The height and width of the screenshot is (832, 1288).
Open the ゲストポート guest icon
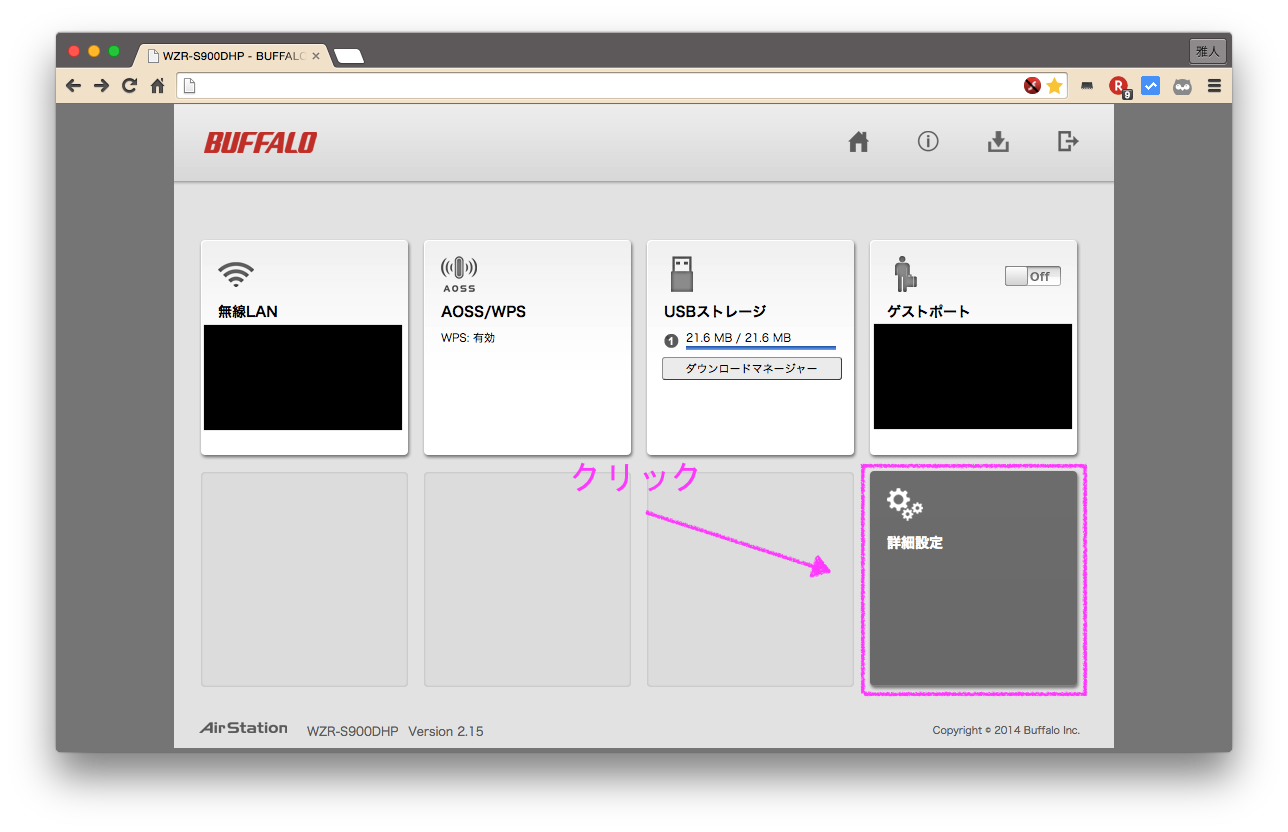906,274
